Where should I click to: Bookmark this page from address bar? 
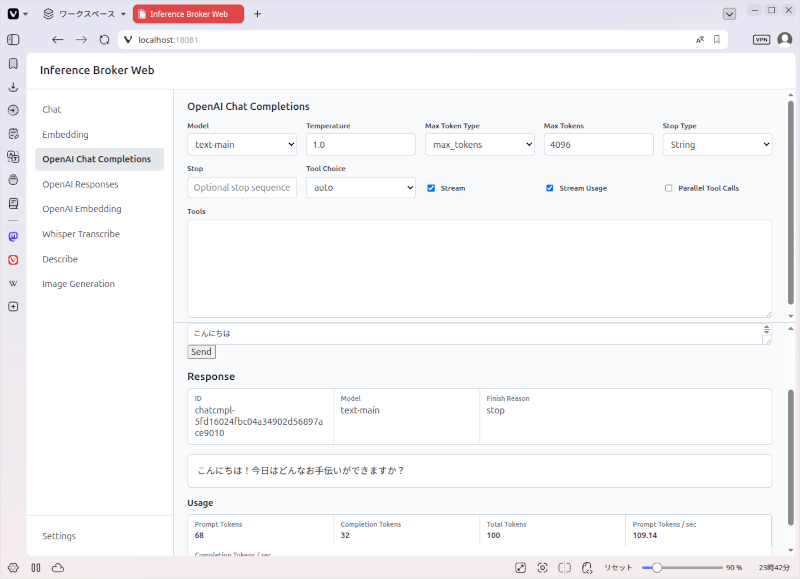(x=717, y=40)
